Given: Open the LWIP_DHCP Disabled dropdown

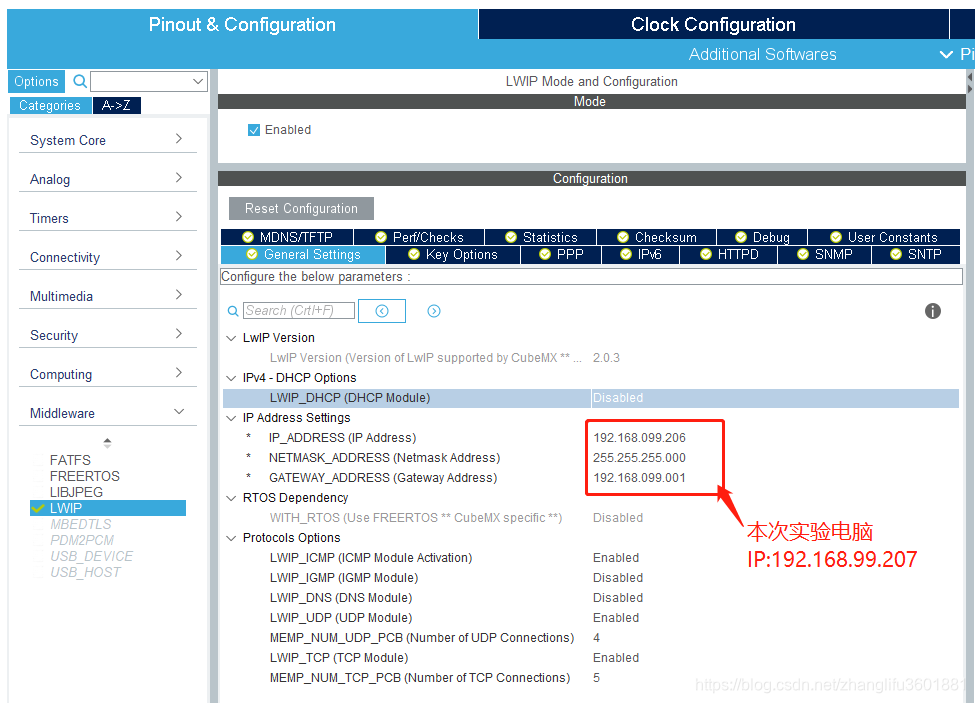Looking at the screenshot, I should click(x=640, y=397).
